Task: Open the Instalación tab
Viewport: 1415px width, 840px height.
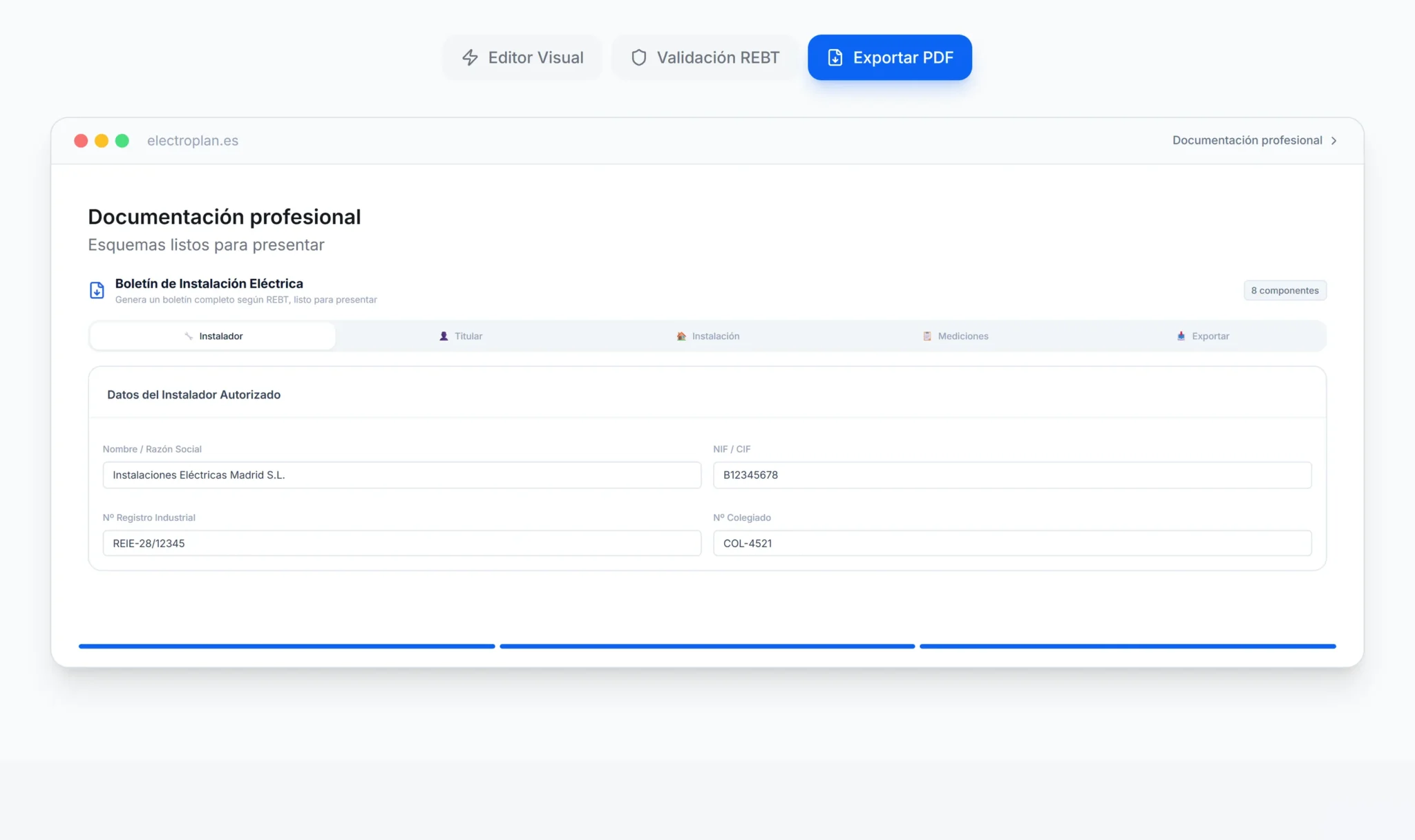Action: pyautogui.click(x=708, y=336)
